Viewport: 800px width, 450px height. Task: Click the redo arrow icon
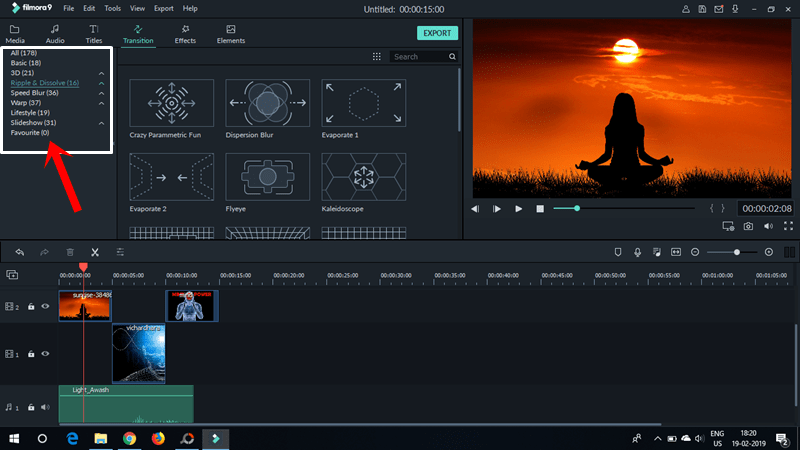[x=44, y=252]
